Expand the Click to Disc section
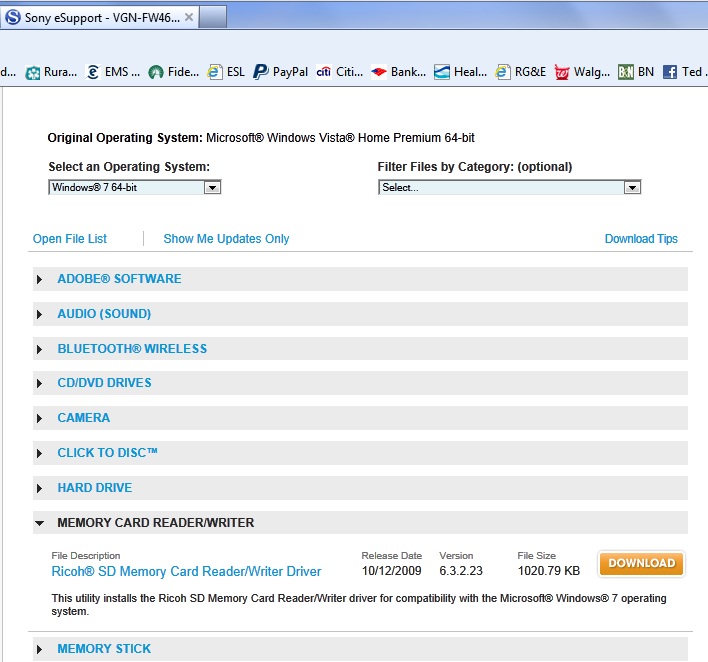Image resolution: width=708 pixels, height=662 pixels. point(107,453)
